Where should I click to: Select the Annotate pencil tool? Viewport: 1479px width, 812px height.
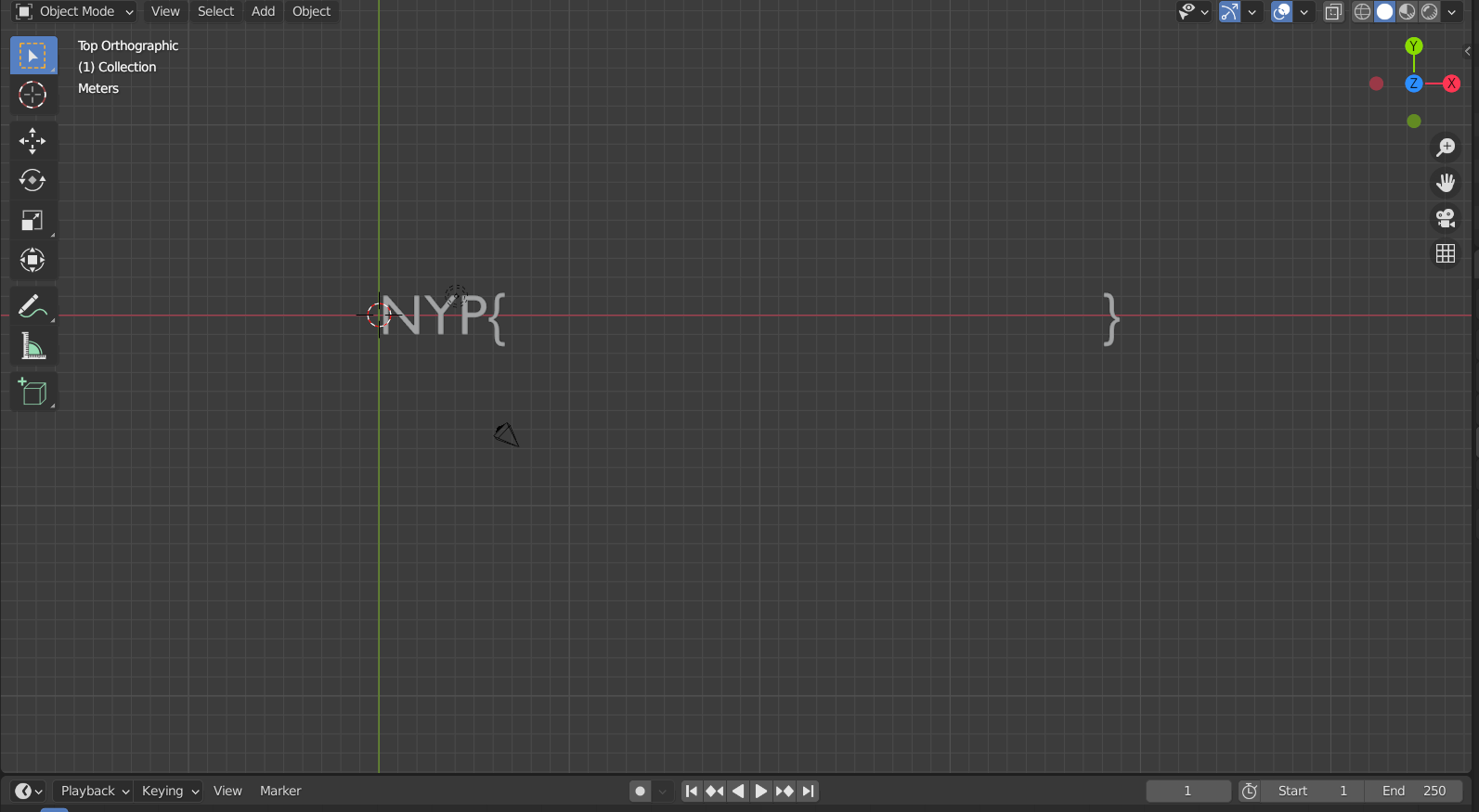click(x=32, y=306)
